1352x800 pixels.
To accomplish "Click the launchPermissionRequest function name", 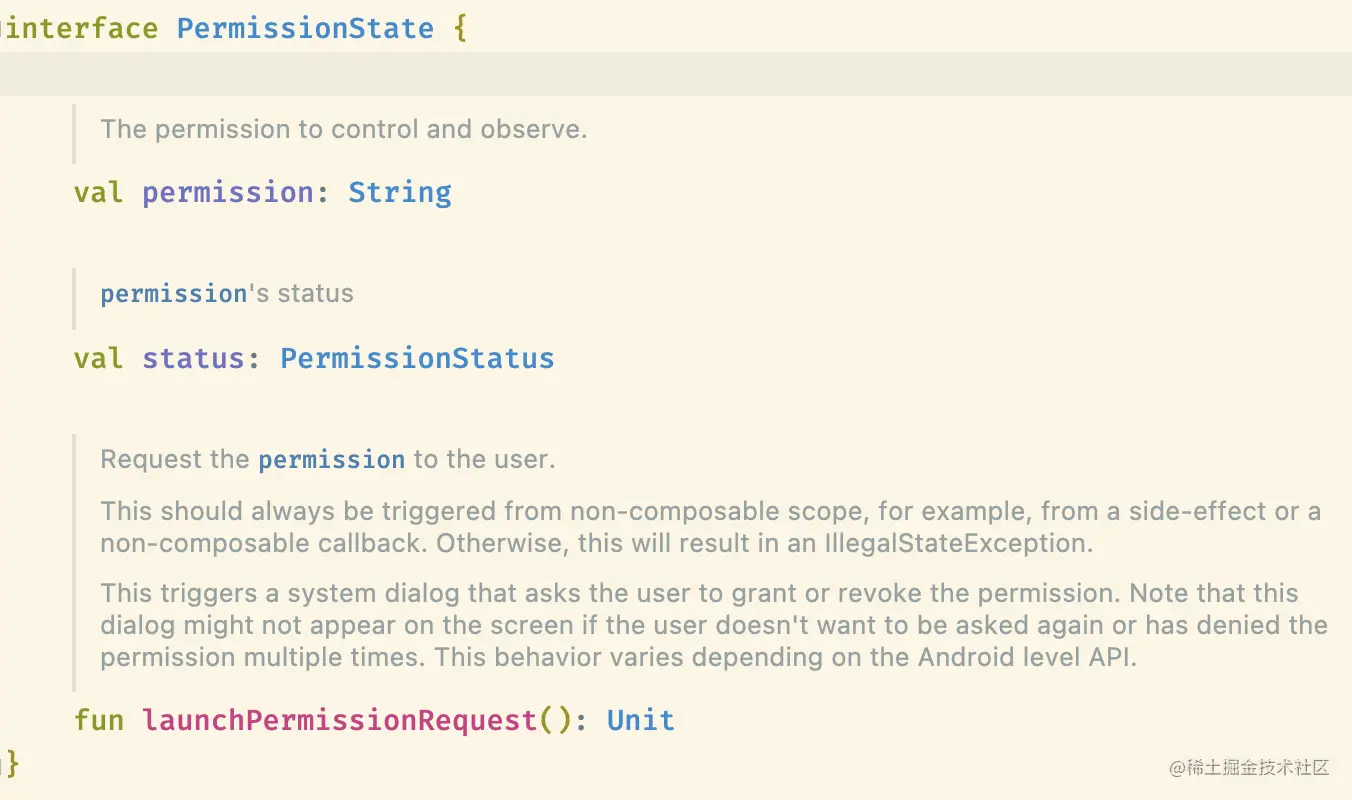I will (340, 720).
